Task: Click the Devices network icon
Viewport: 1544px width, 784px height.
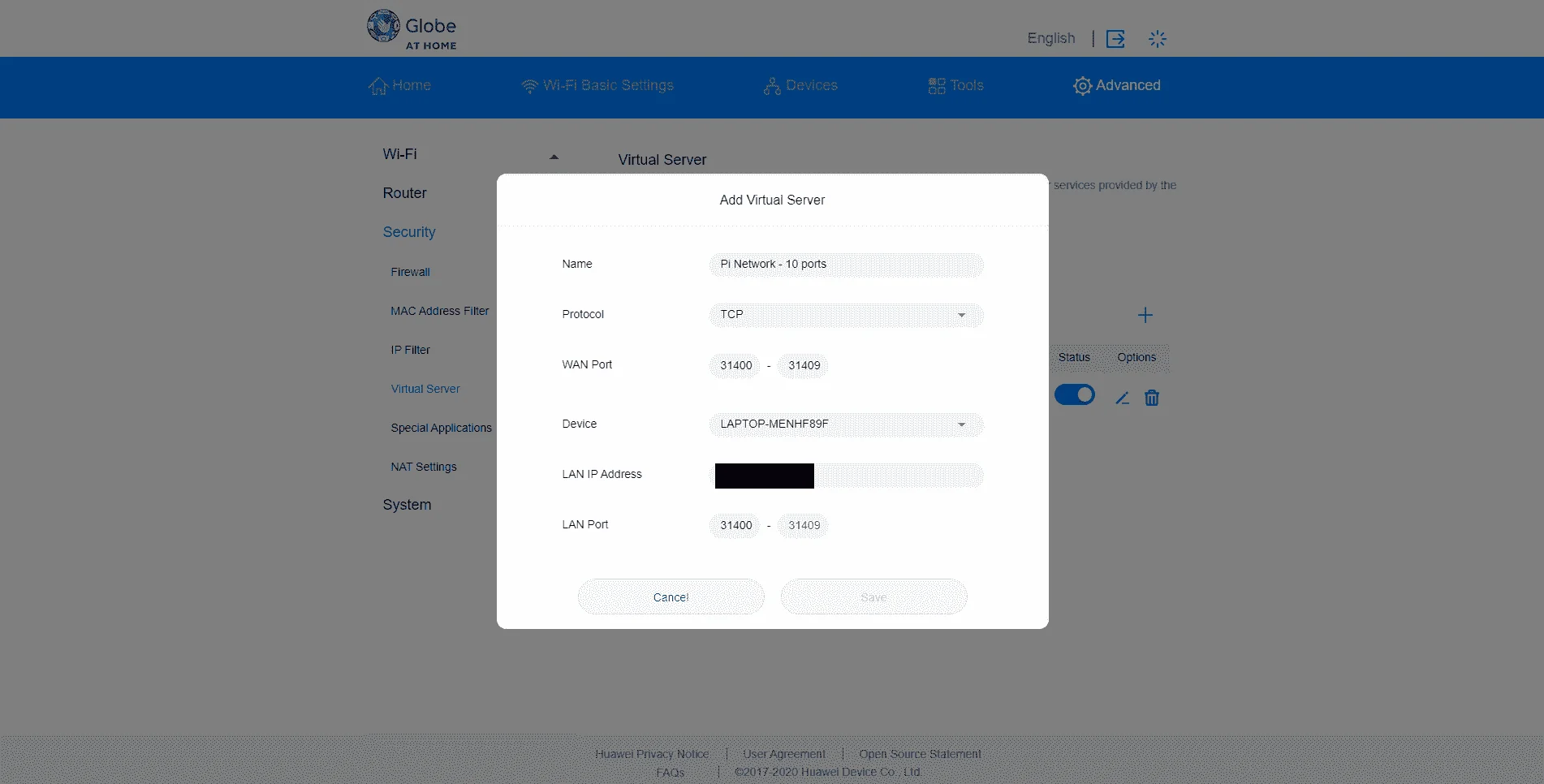Action: point(772,86)
